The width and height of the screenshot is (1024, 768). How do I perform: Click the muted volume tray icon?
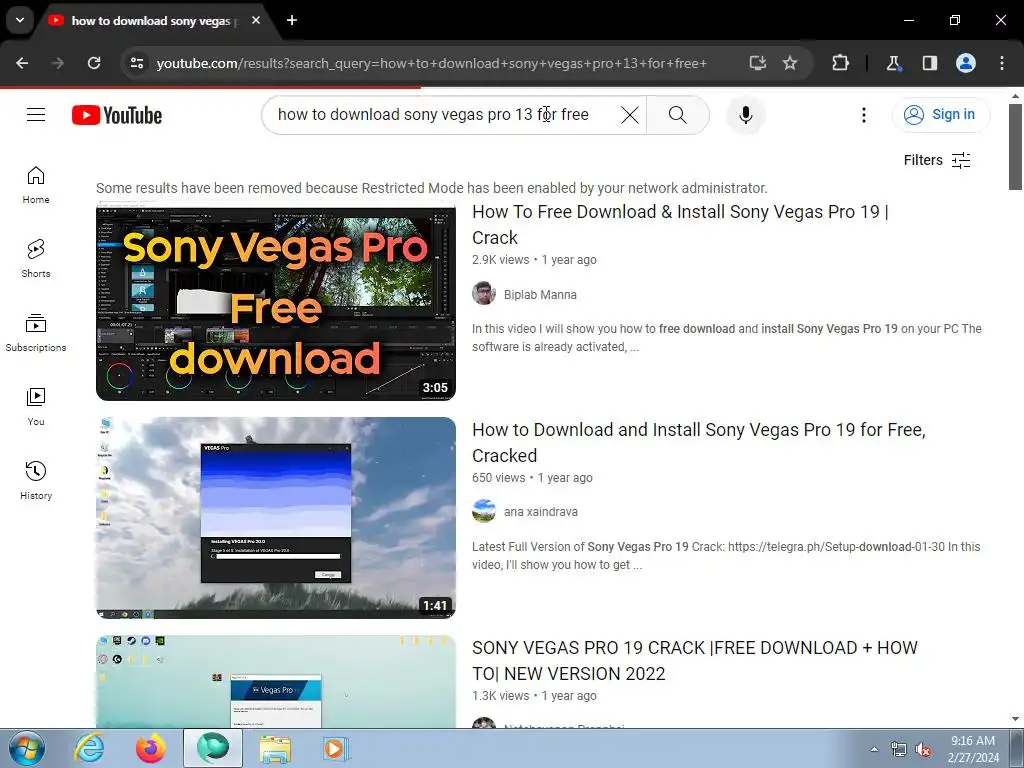point(923,750)
